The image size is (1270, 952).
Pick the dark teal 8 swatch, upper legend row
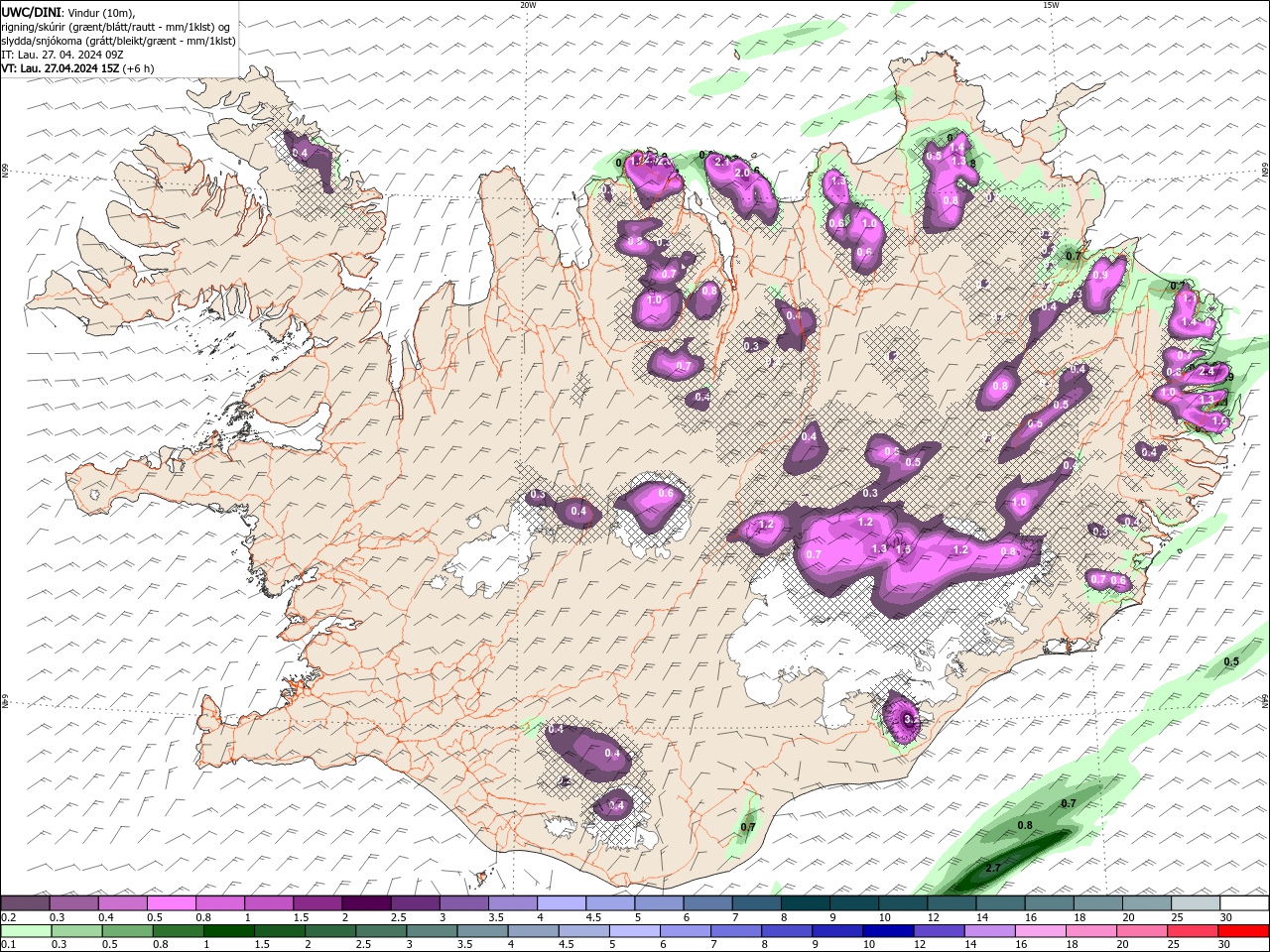805,903
